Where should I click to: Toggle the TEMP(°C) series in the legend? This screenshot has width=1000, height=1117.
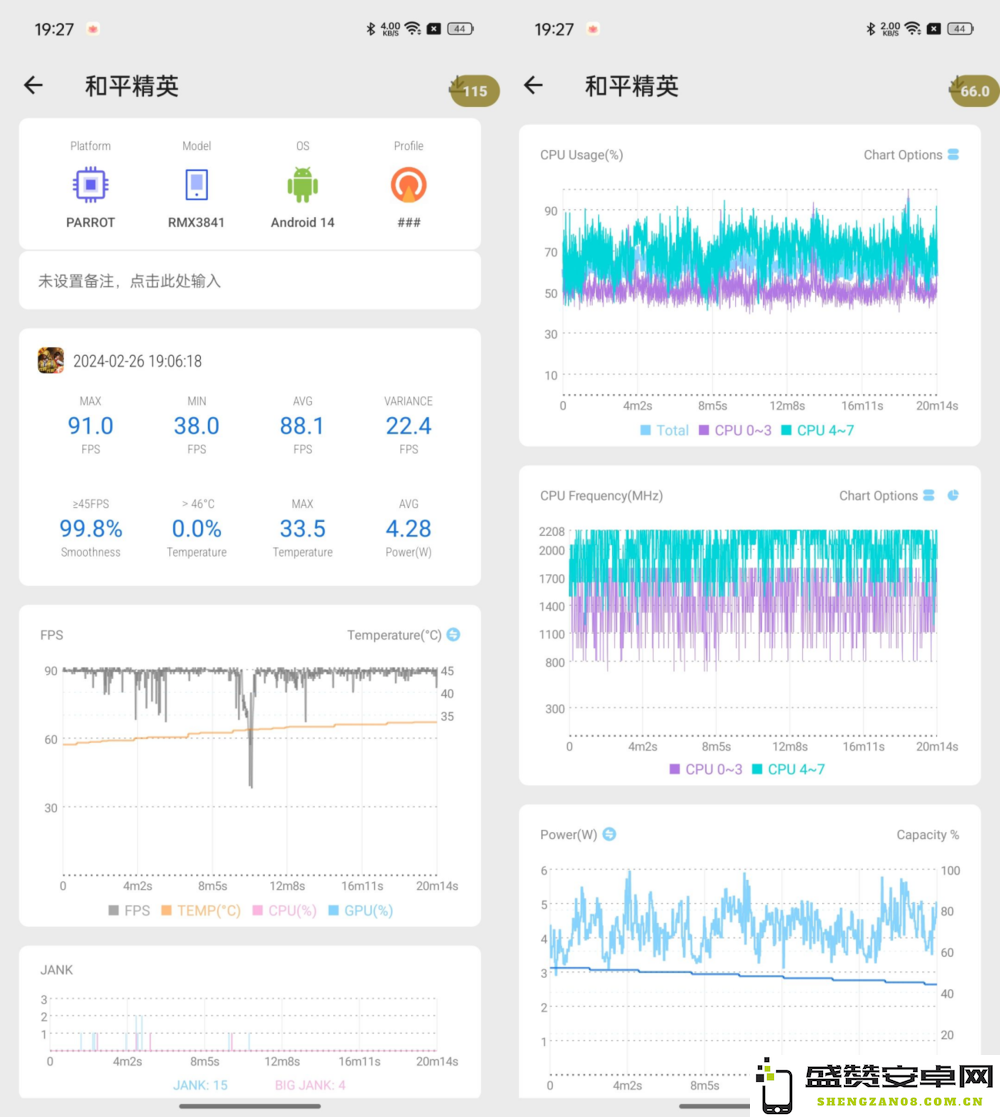click(x=201, y=910)
